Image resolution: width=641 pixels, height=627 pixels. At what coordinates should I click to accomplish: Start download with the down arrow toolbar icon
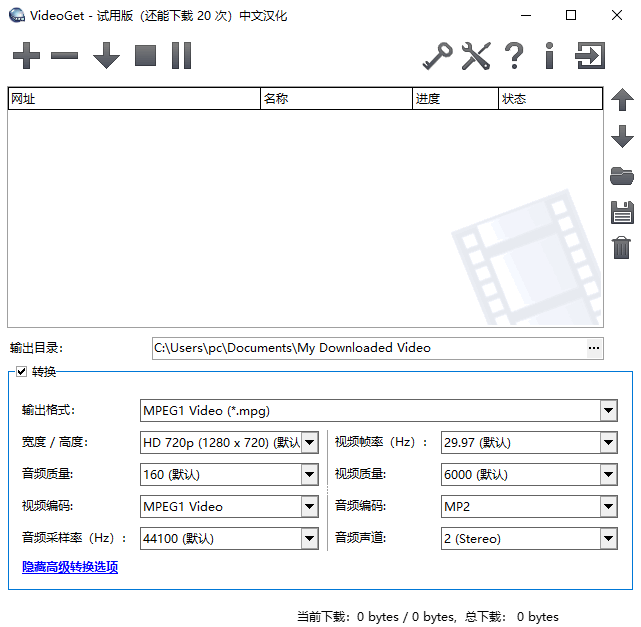tap(106, 56)
